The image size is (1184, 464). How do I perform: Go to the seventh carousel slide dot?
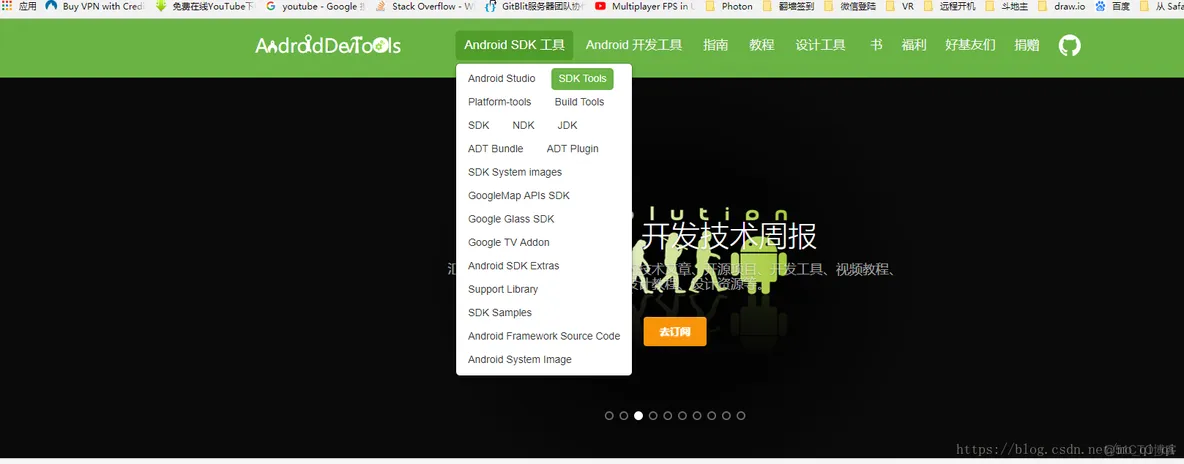click(x=697, y=416)
